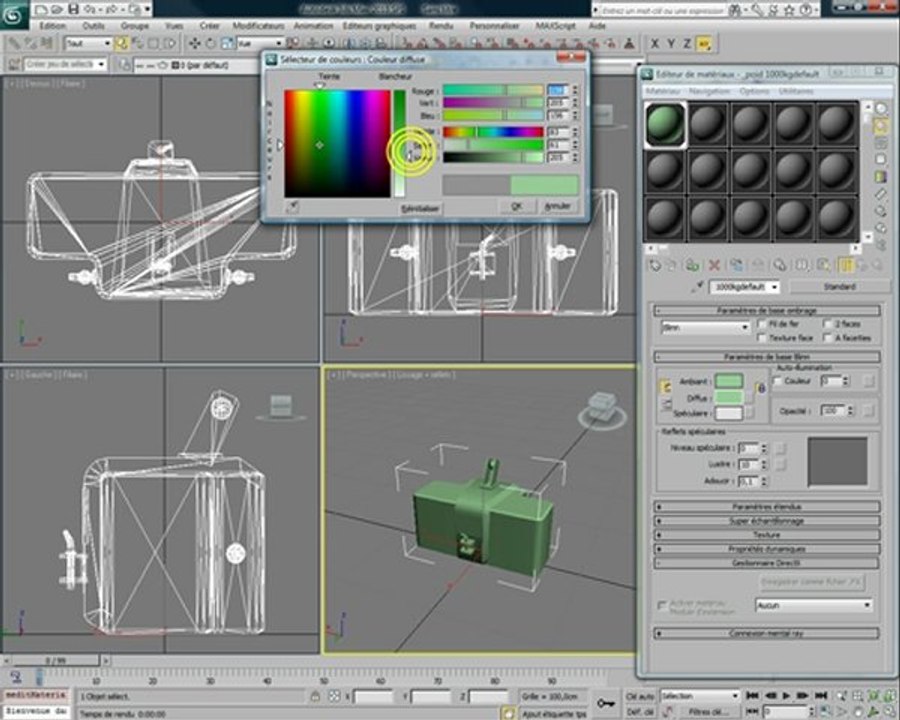Toggle Show Map in Viewport icon
The image size is (900, 720).
pyautogui.click(x=824, y=265)
